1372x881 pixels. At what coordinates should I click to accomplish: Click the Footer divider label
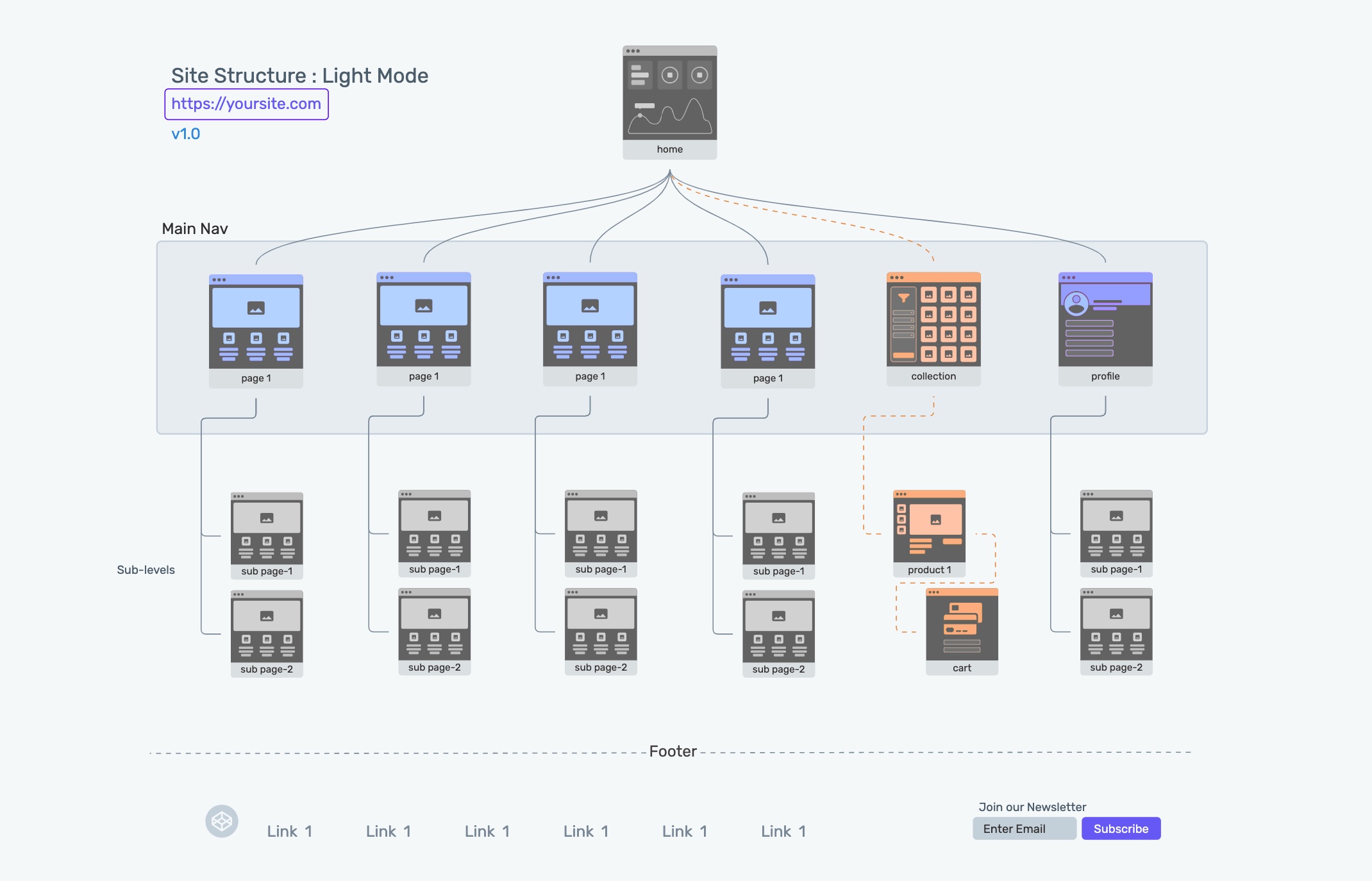click(x=673, y=751)
